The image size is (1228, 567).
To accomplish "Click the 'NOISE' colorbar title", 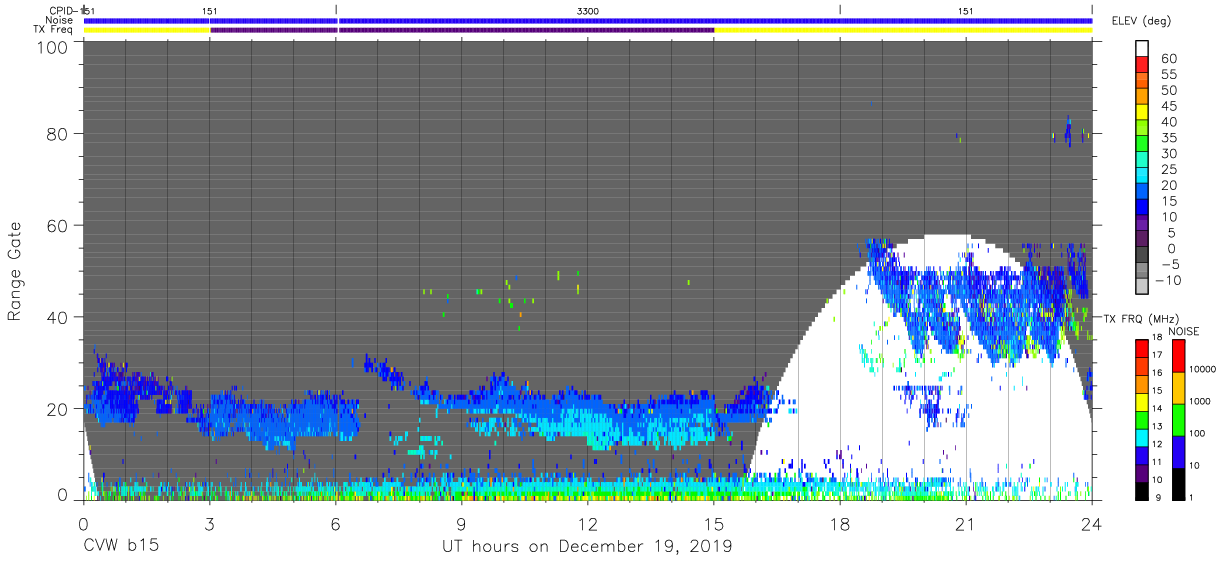I will pos(1183,331).
